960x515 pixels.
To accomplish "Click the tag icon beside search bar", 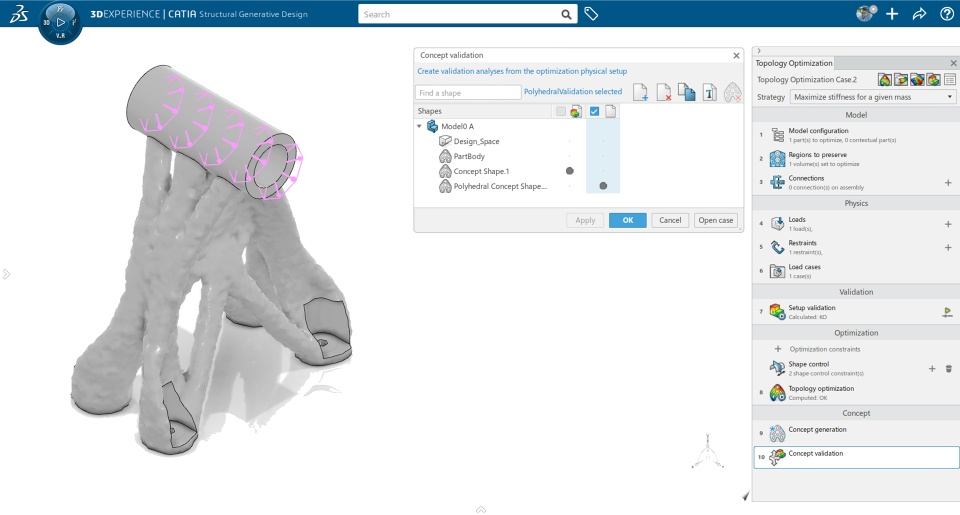I will [591, 13].
